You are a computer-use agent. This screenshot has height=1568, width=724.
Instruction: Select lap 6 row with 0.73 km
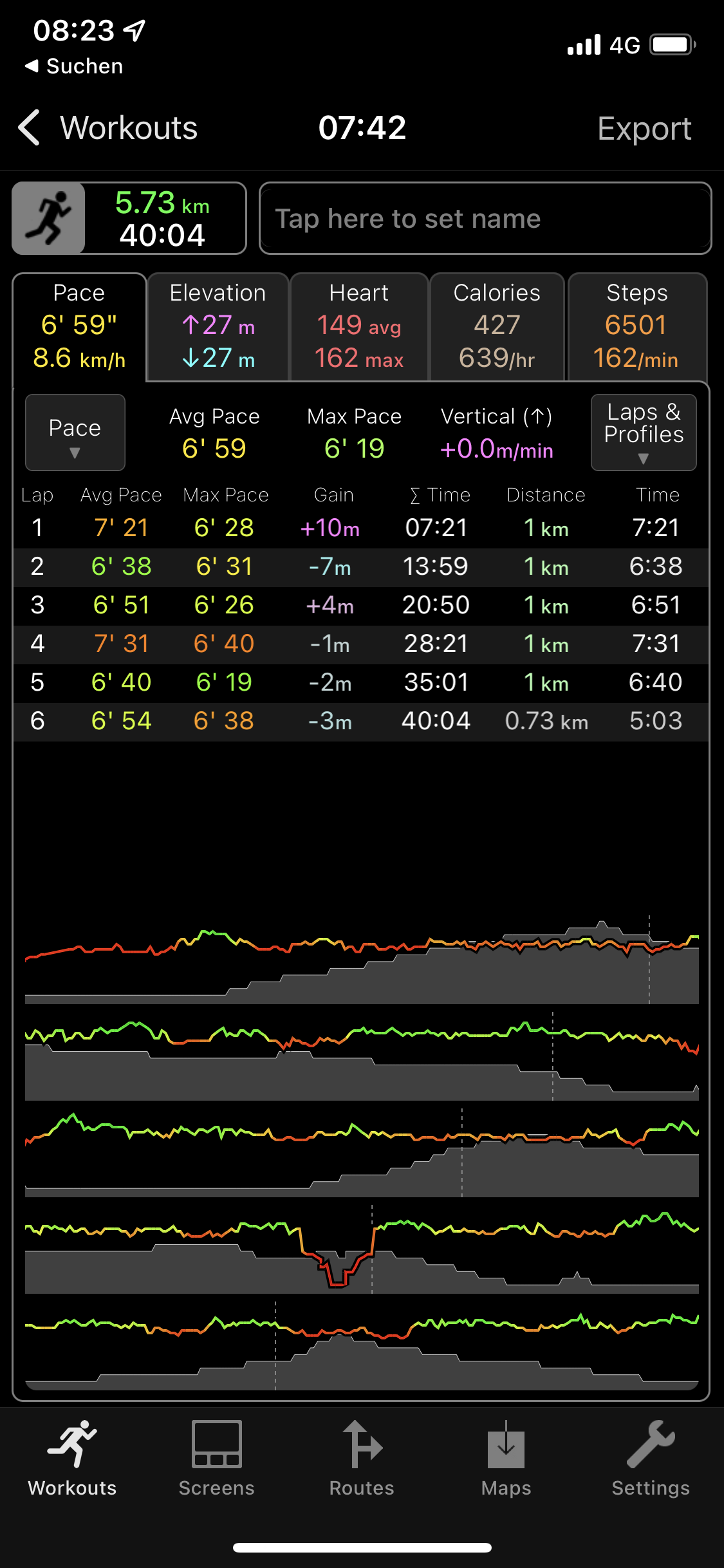pos(360,721)
